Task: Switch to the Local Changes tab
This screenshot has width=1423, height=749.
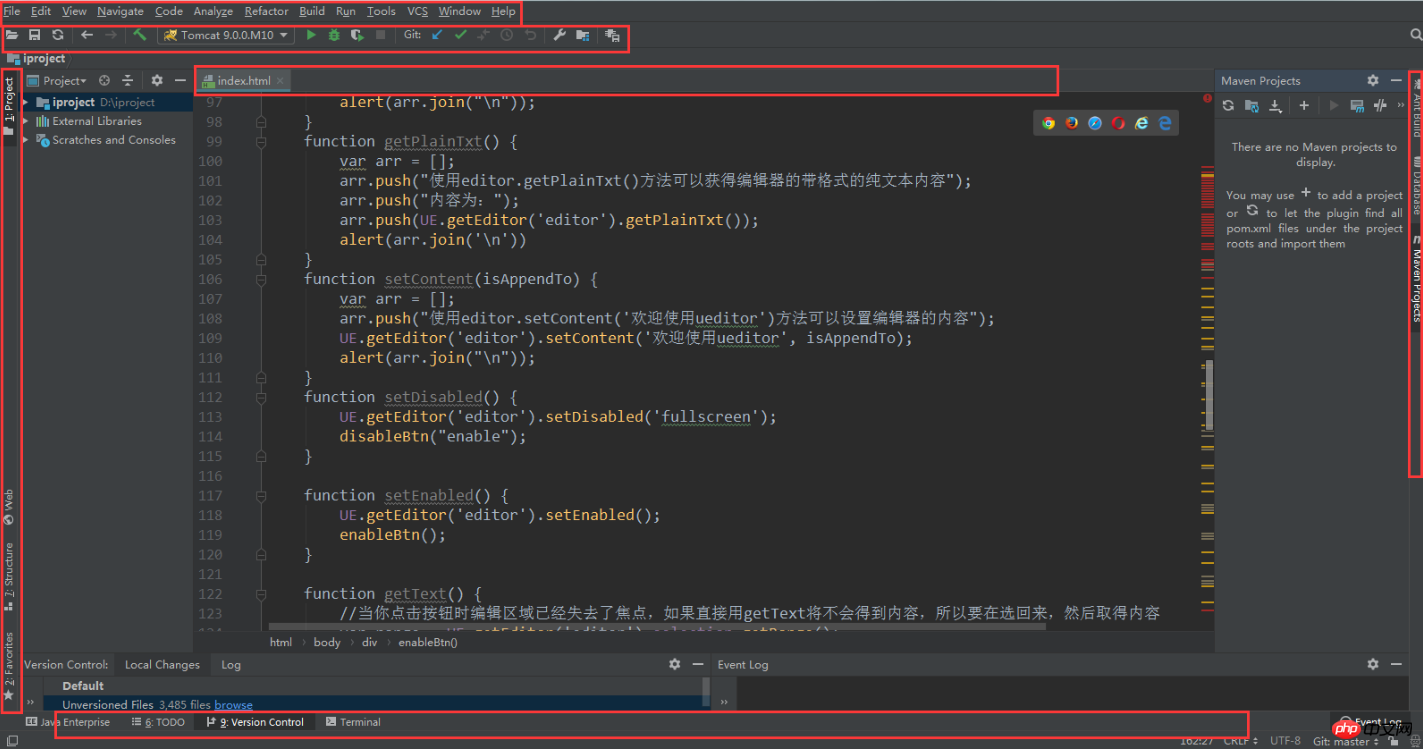Action: coord(162,664)
